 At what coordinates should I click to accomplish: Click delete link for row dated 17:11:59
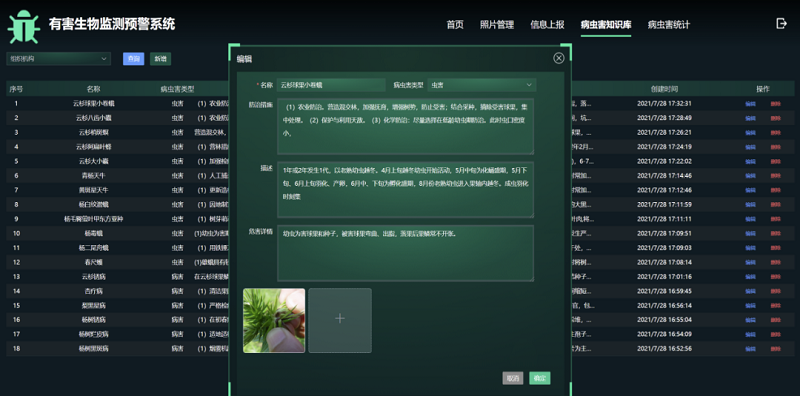pyautogui.click(x=776, y=205)
